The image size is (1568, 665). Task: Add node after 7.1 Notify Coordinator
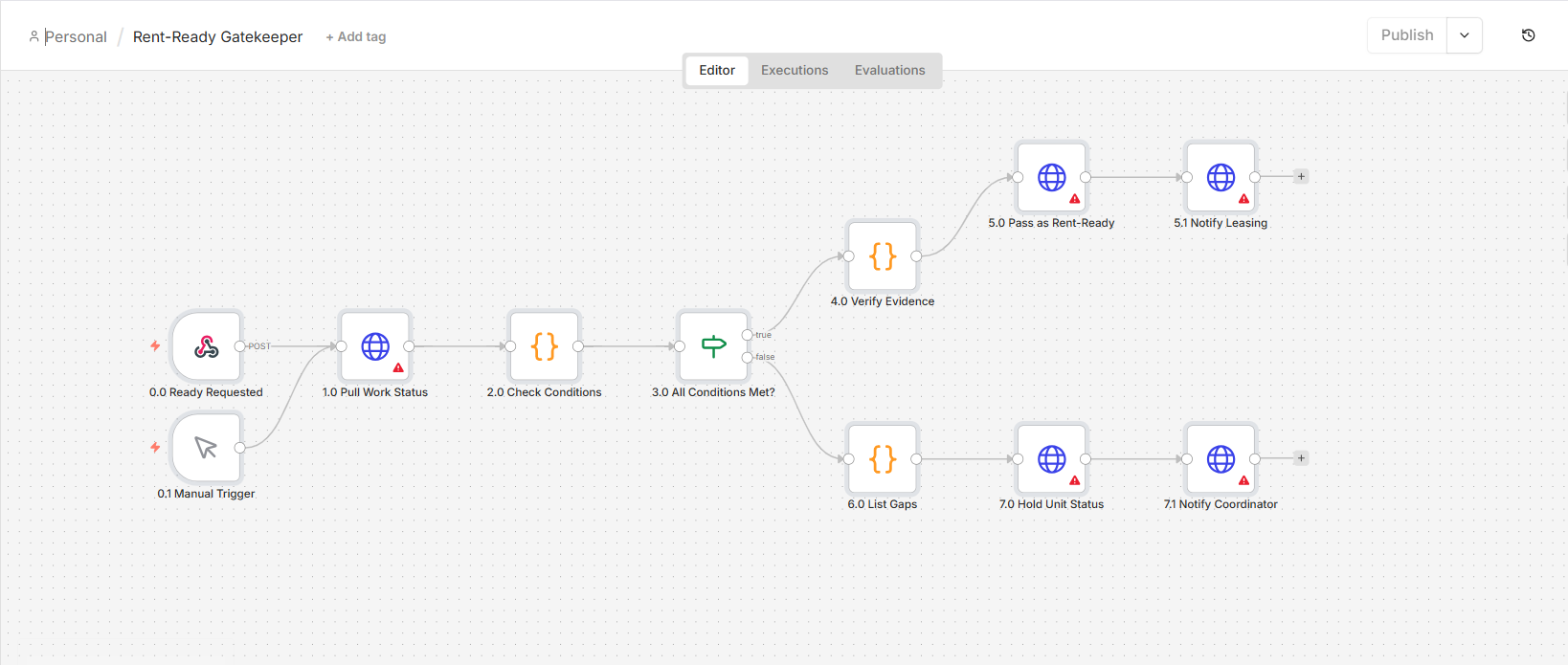click(x=1301, y=459)
